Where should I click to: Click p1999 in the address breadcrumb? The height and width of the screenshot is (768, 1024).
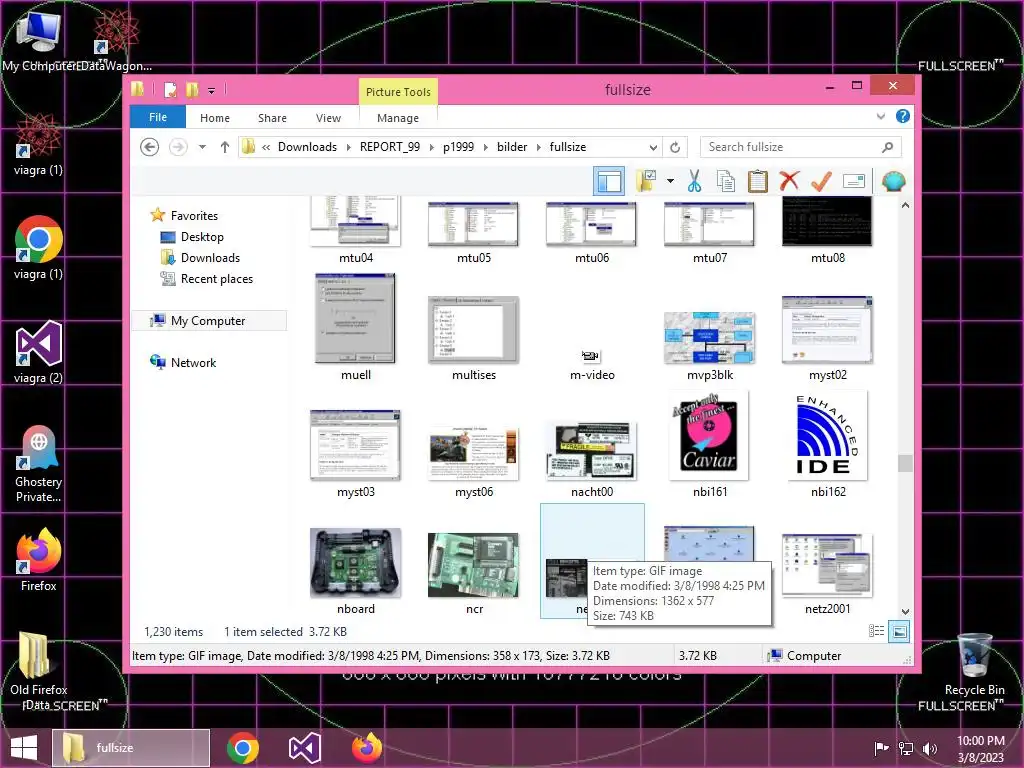point(458,147)
